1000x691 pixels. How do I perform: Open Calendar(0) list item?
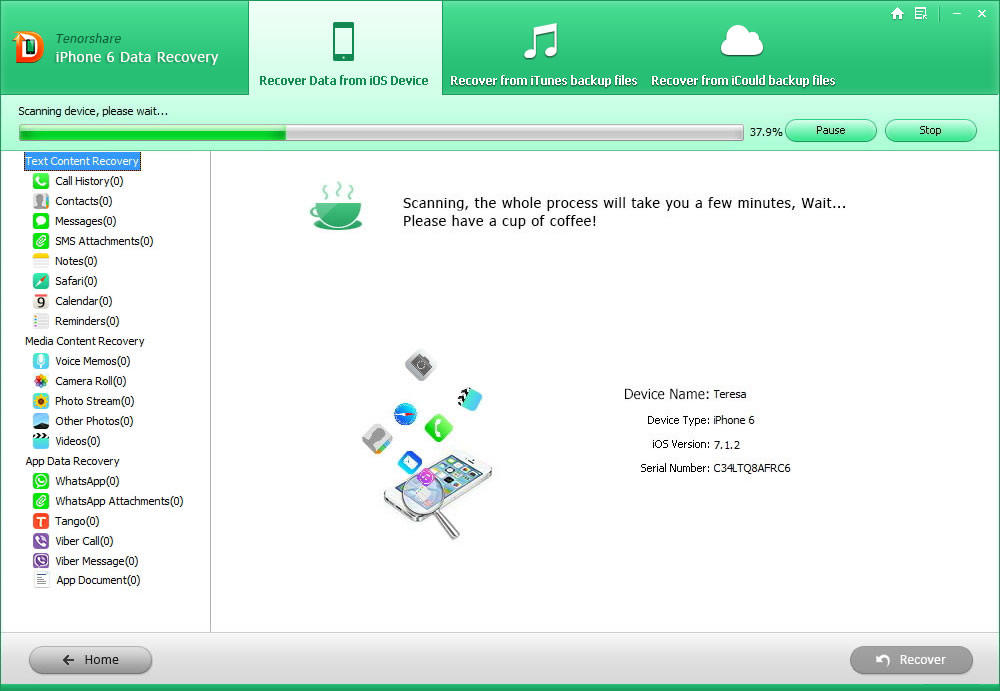[84, 301]
